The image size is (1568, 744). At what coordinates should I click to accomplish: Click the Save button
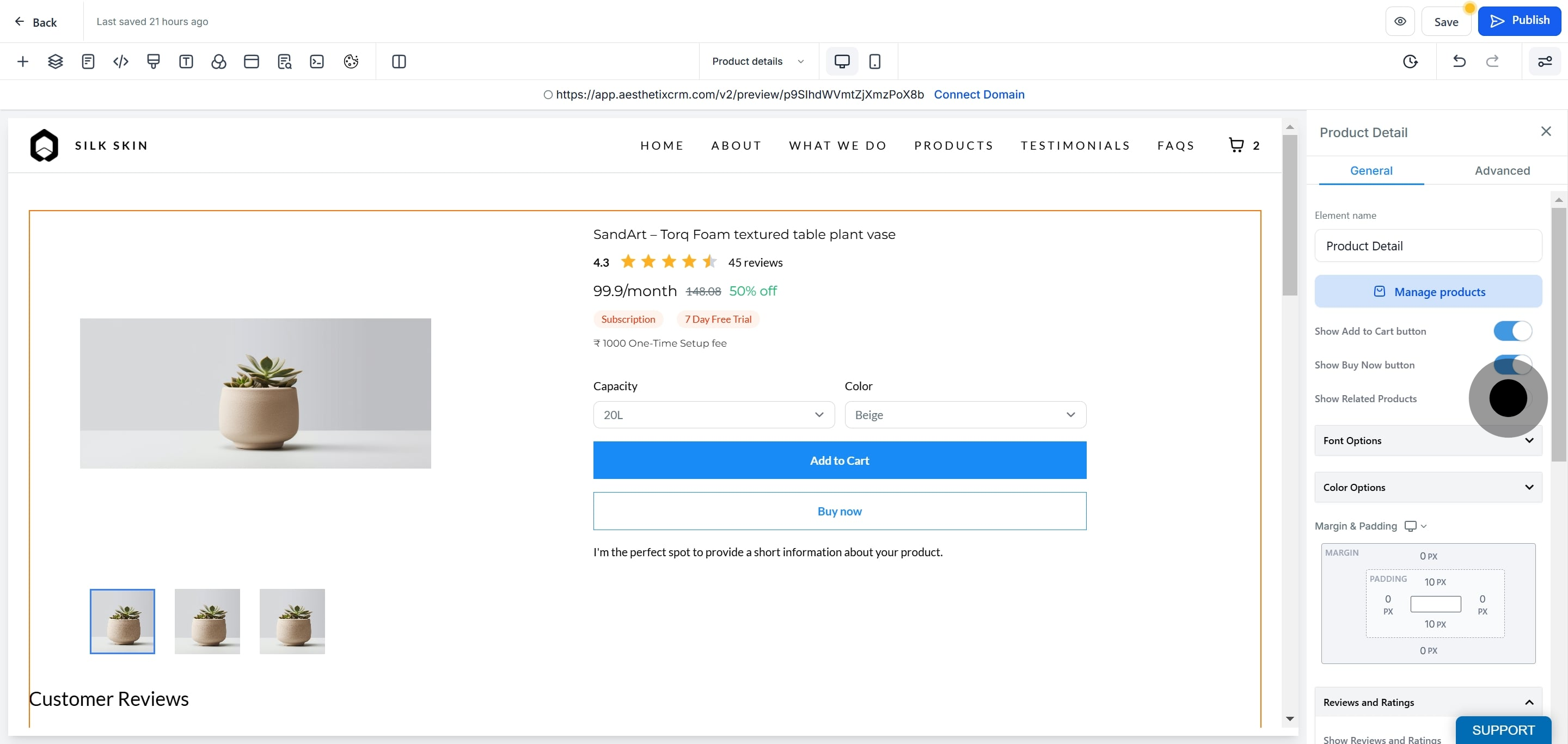click(x=1445, y=22)
